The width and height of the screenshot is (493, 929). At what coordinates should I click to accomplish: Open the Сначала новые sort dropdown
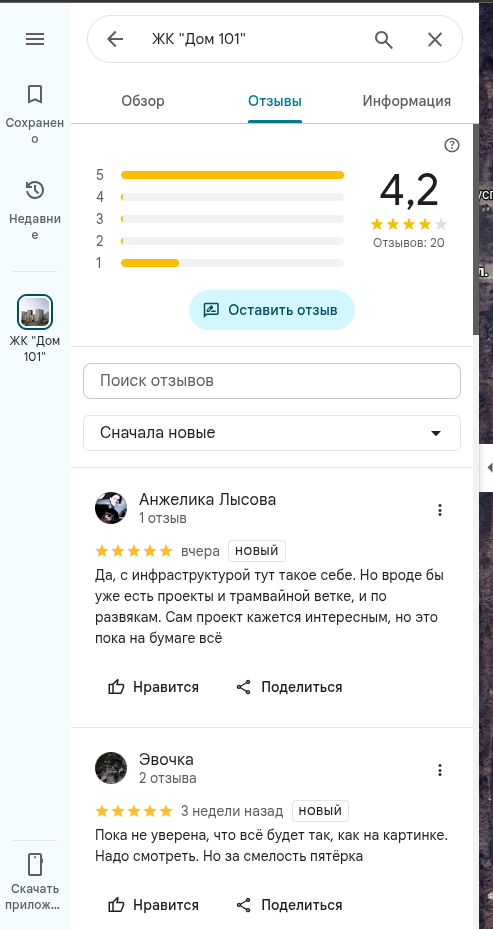[x=272, y=433]
